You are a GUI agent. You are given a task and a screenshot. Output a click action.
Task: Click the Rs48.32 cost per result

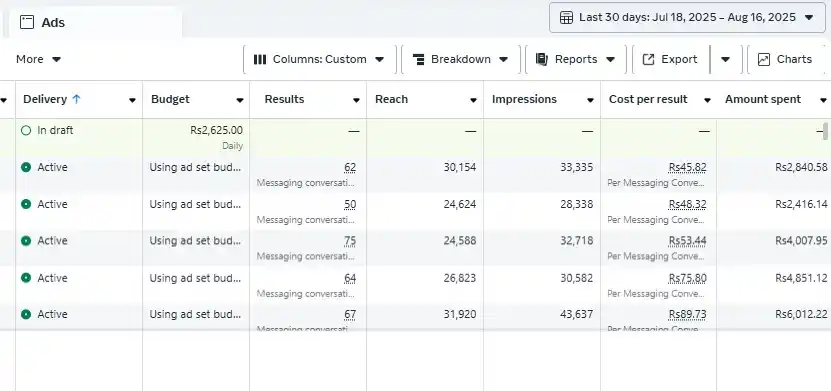687,205
